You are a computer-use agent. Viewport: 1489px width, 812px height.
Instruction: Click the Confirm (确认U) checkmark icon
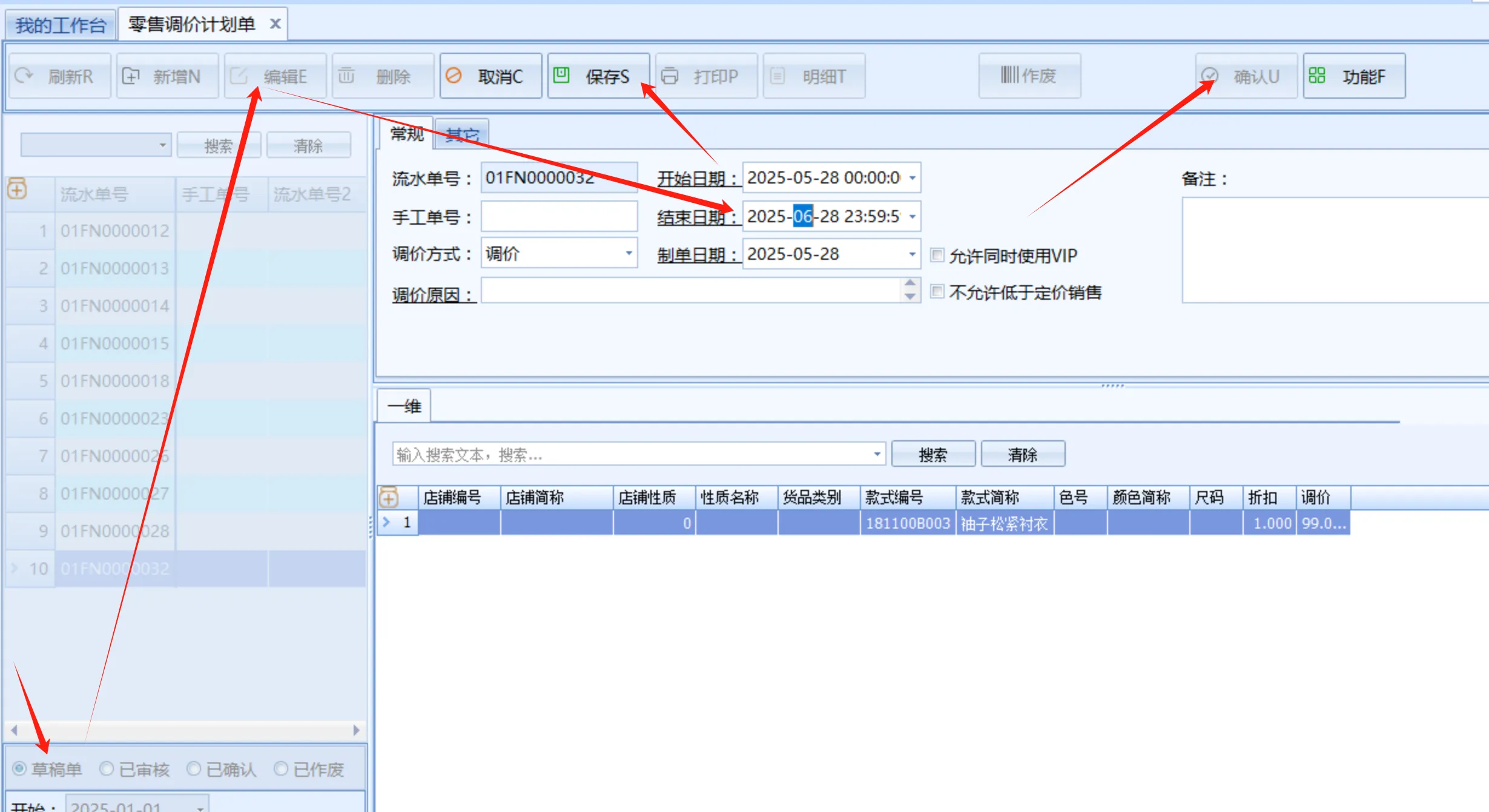click(x=1209, y=76)
